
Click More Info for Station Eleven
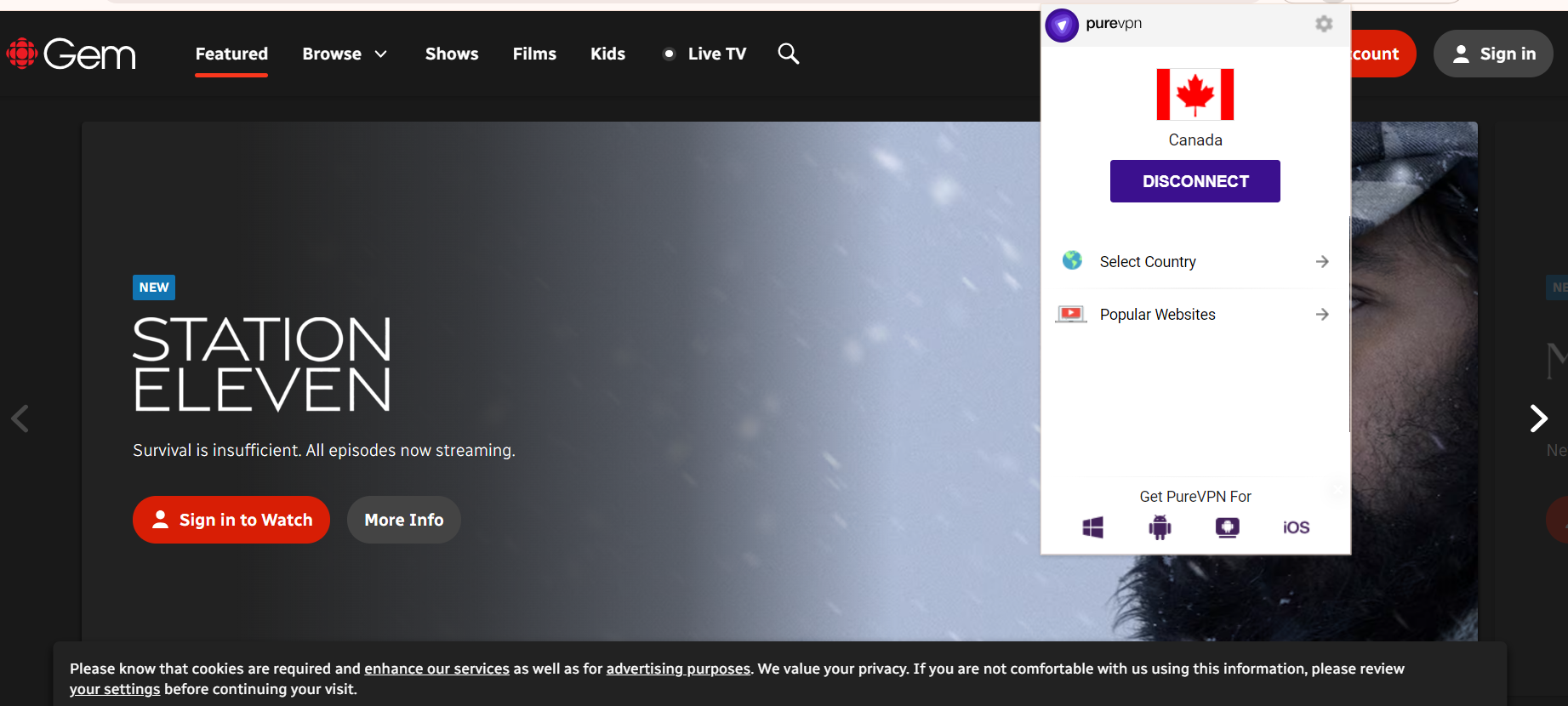click(404, 520)
